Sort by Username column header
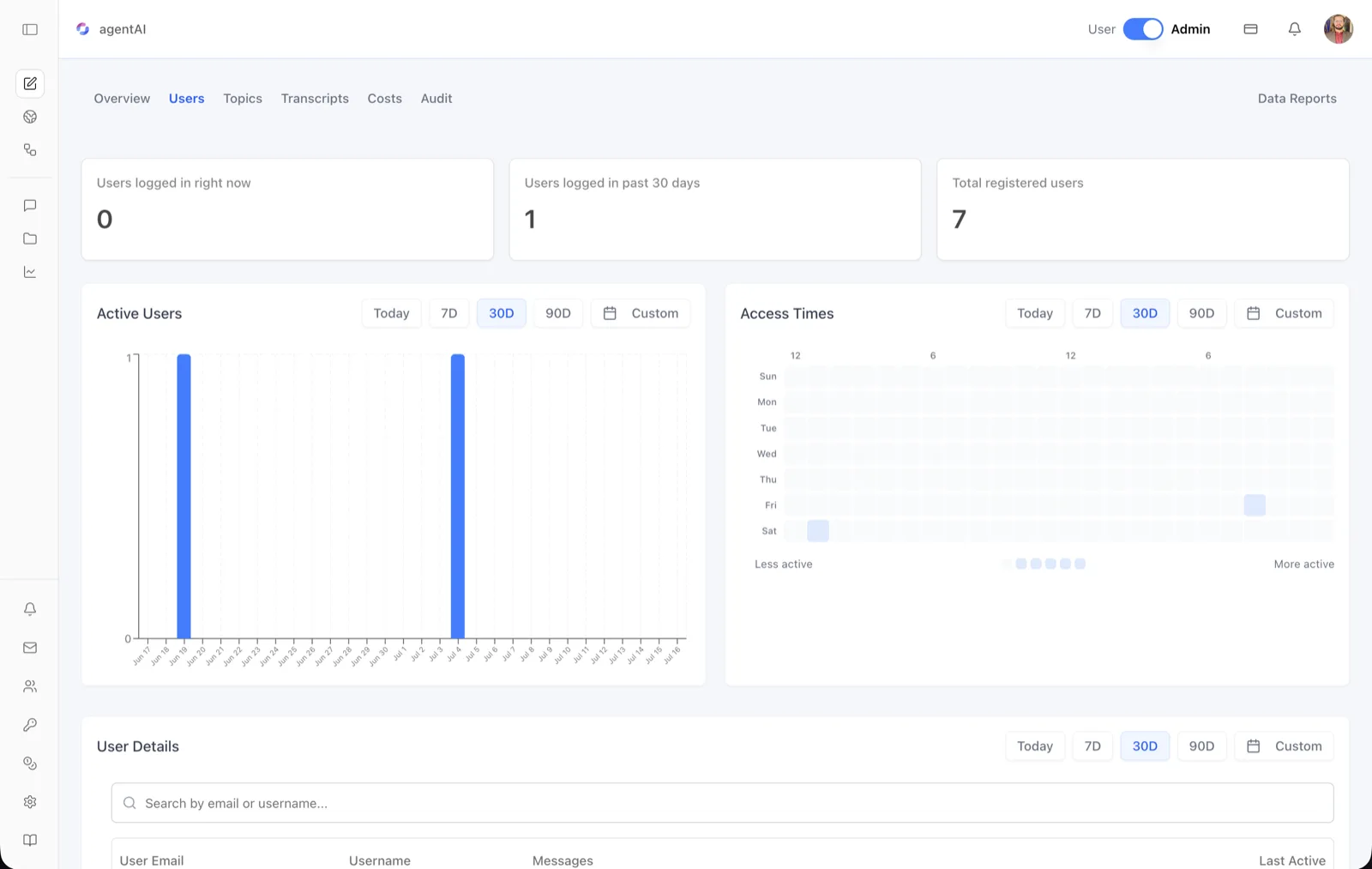 pyautogui.click(x=380, y=860)
